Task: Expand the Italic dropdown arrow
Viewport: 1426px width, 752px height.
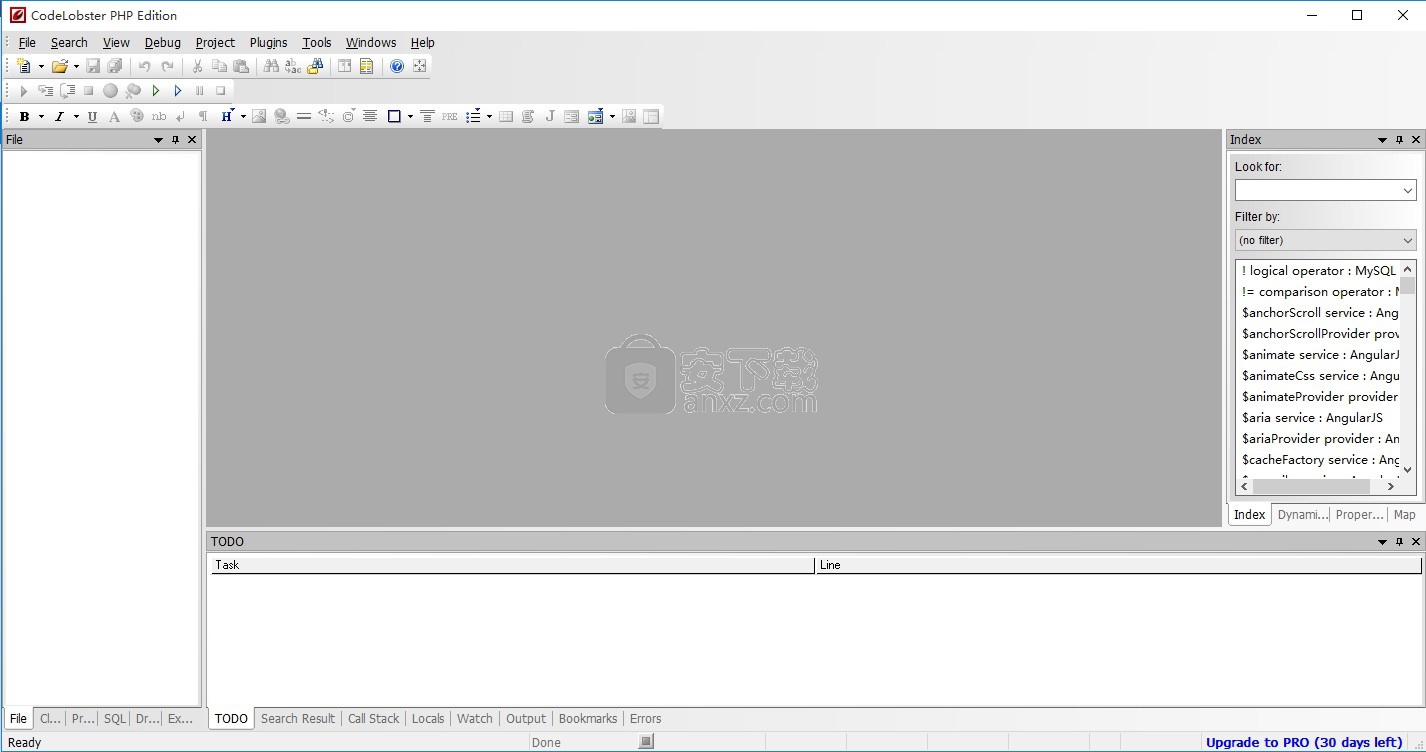Action: pos(76,116)
